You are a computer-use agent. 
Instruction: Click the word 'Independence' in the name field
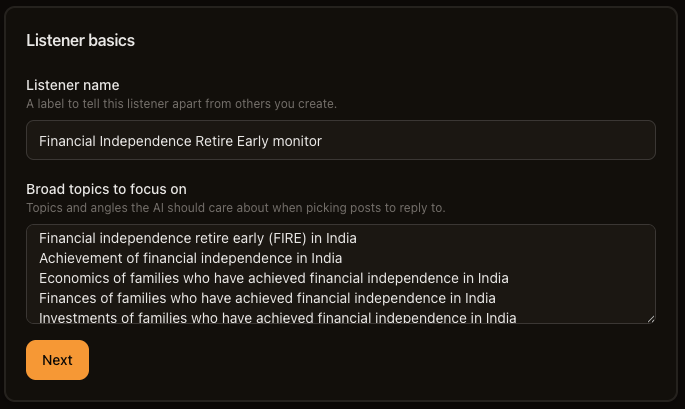[145, 142]
